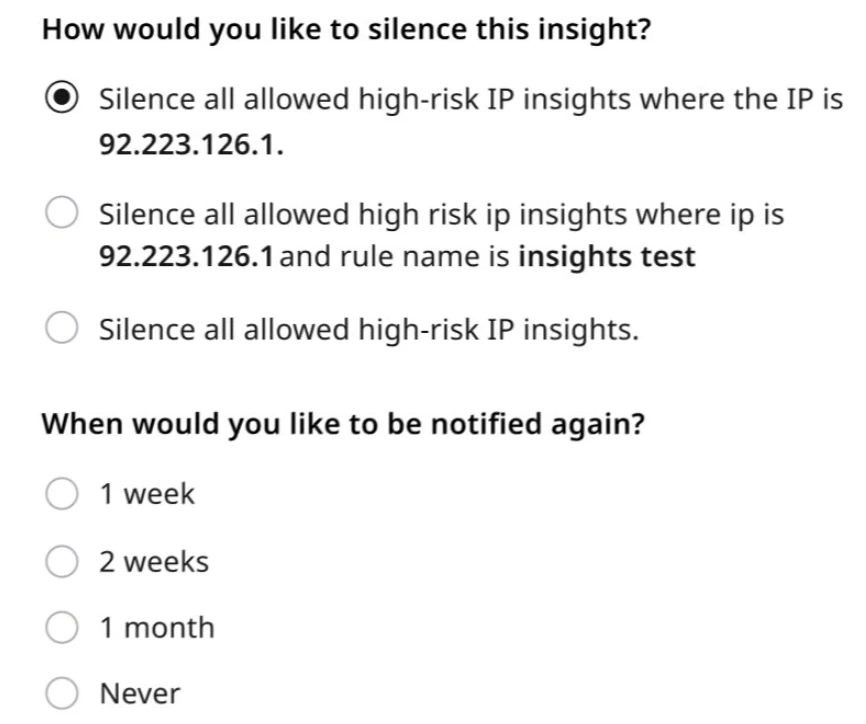Select the 1 month reminder interval
The height and width of the screenshot is (724, 866).
[x=62, y=627]
